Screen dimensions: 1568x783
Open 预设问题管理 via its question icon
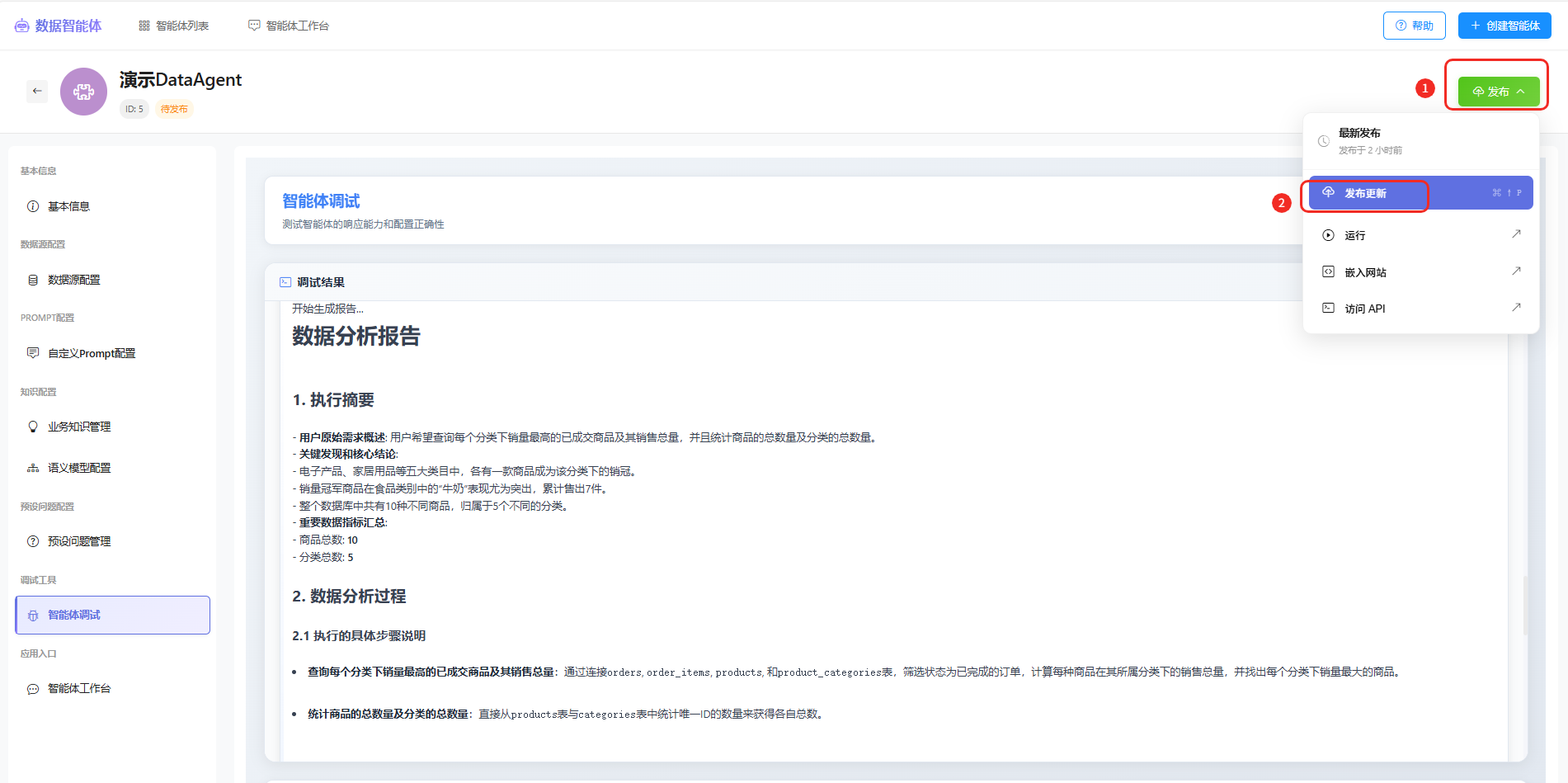[33, 540]
